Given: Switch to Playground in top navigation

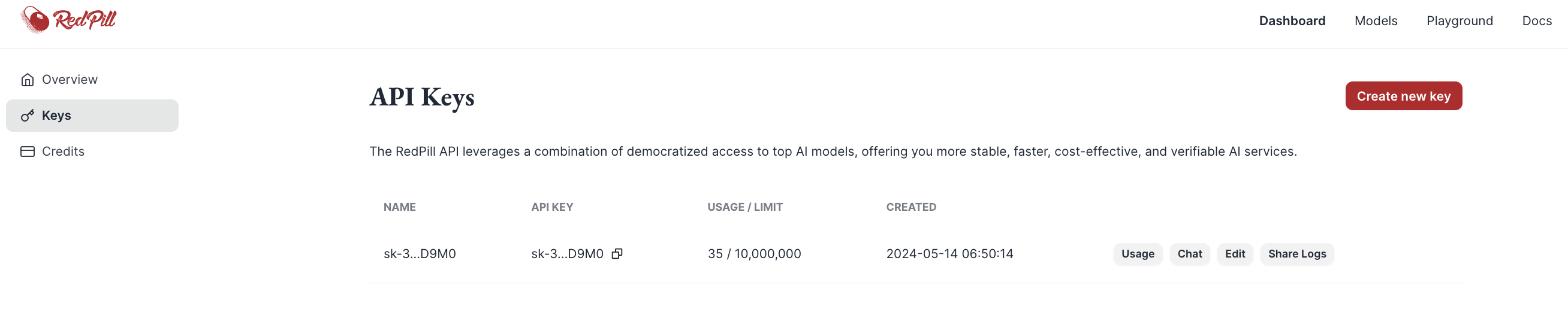Looking at the screenshot, I should (x=1459, y=21).
